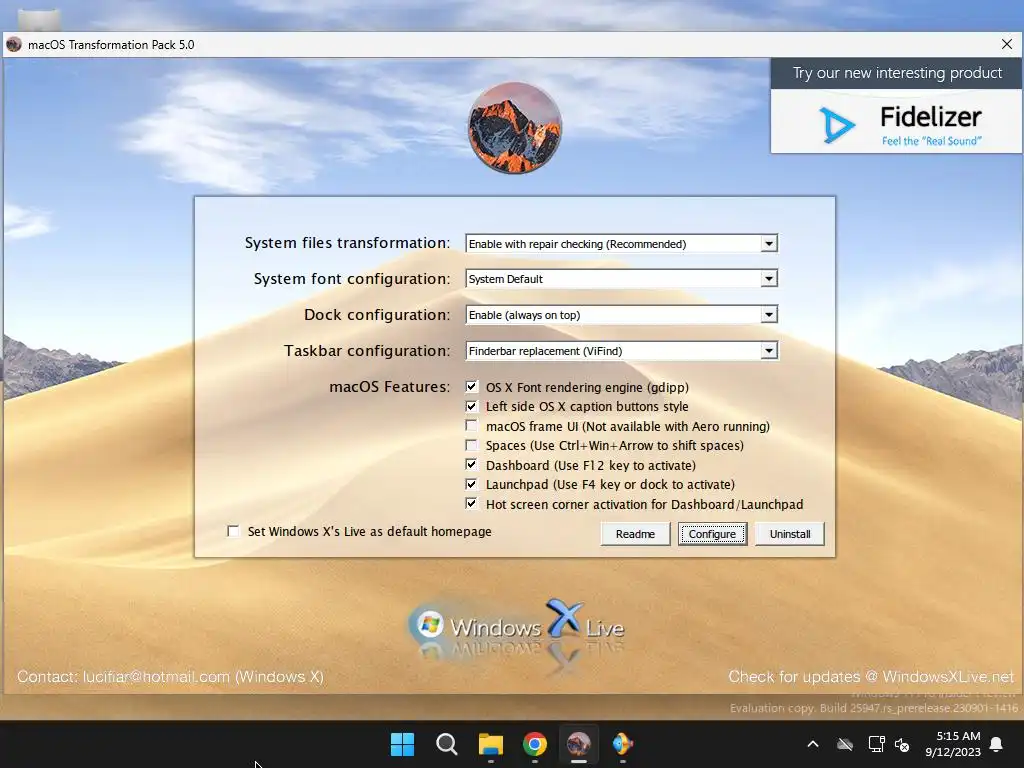Toggle OS X Font rendering engine checkbox
Viewport: 1024px width, 768px height.
[x=472, y=387]
